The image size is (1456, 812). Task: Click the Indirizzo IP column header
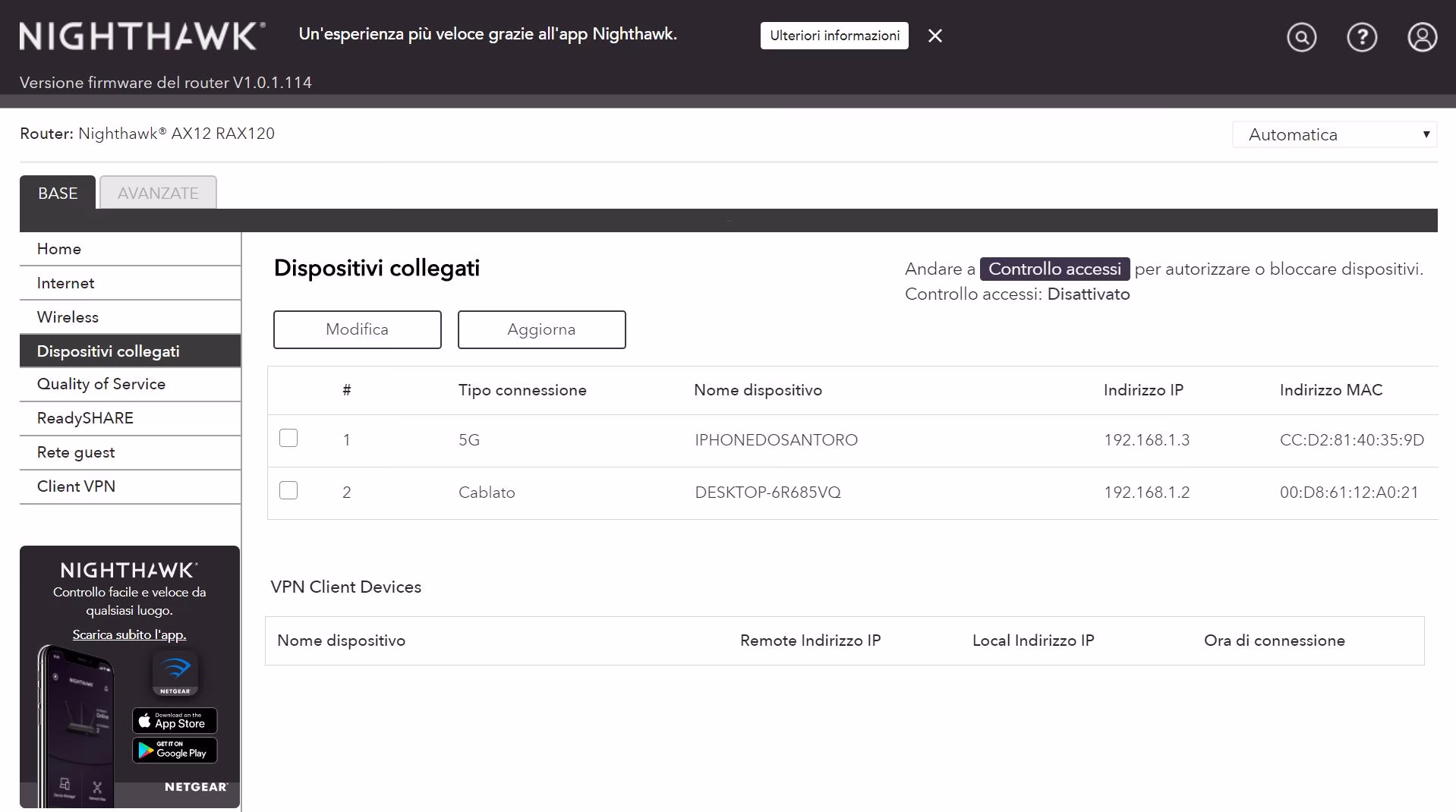pos(1143,390)
